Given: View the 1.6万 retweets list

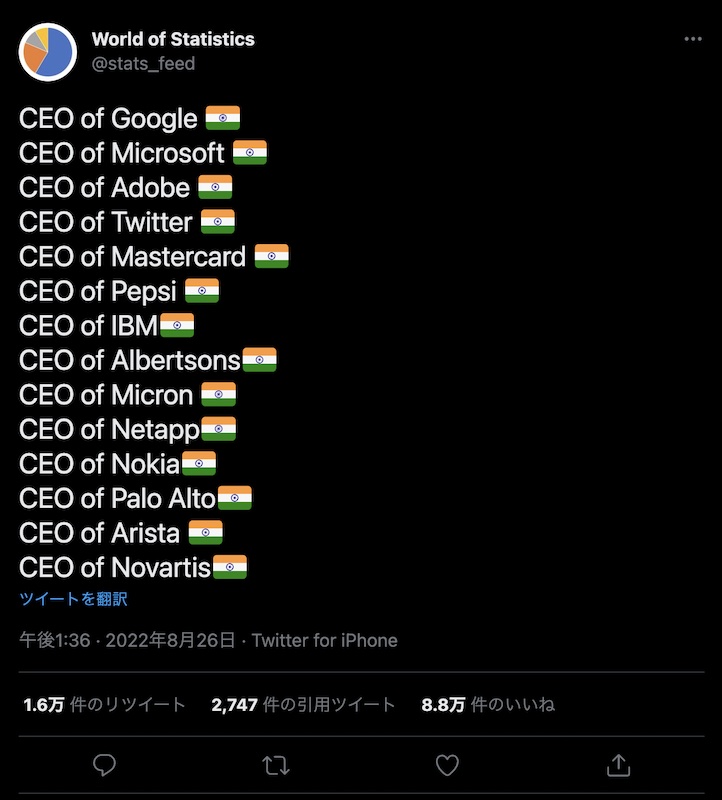Looking at the screenshot, I should (104, 704).
